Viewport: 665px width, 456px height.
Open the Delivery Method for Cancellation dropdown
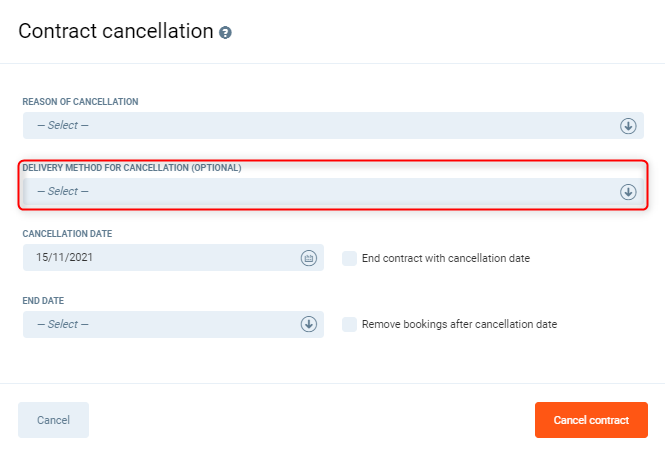pyautogui.click(x=320, y=192)
